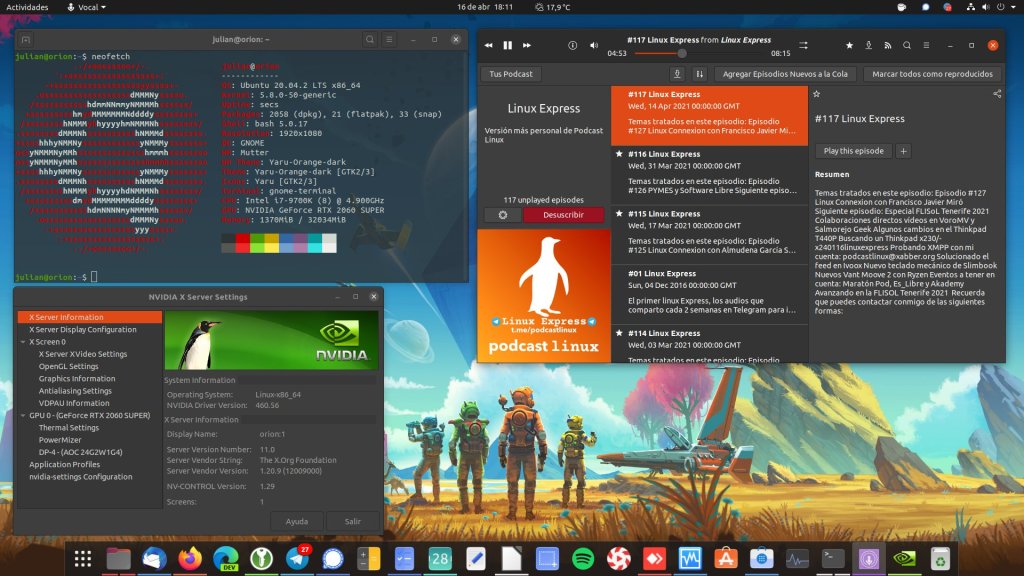
Task: Toggle the star on episode #116
Action: point(620,154)
